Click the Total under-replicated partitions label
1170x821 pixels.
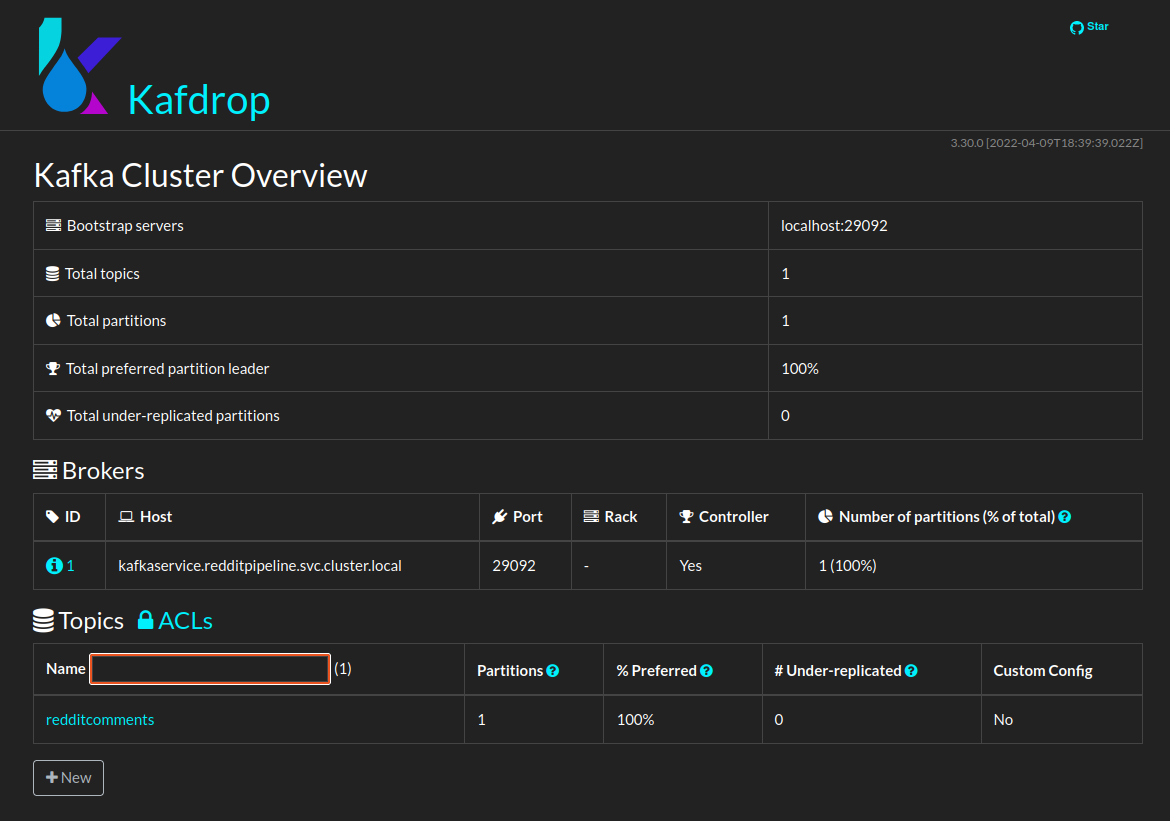[x=173, y=416]
